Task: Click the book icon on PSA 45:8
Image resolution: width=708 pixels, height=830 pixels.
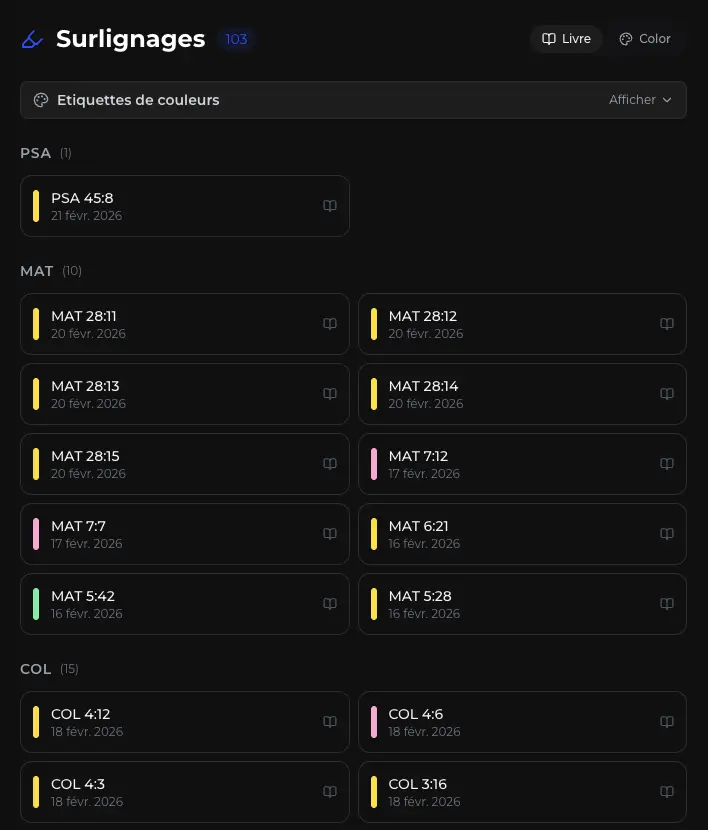Action: coord(330,206)
